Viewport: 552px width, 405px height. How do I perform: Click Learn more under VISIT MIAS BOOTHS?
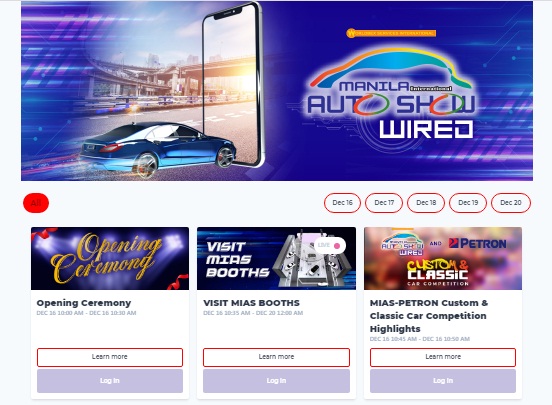coord(276,357)
